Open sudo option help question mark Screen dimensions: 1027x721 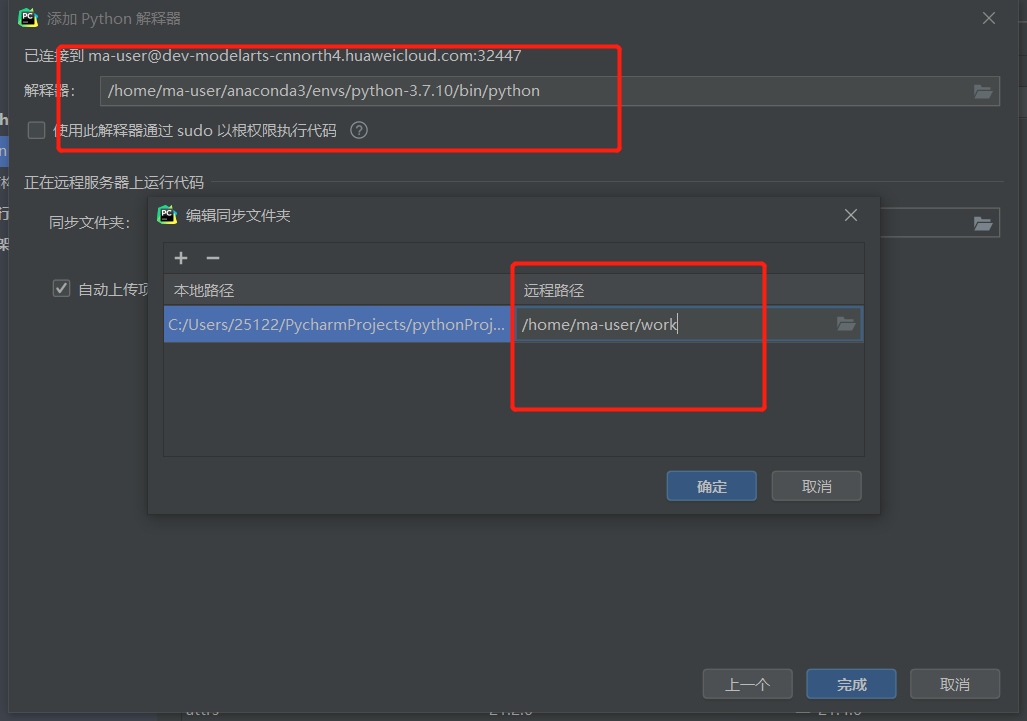(359, 130)
